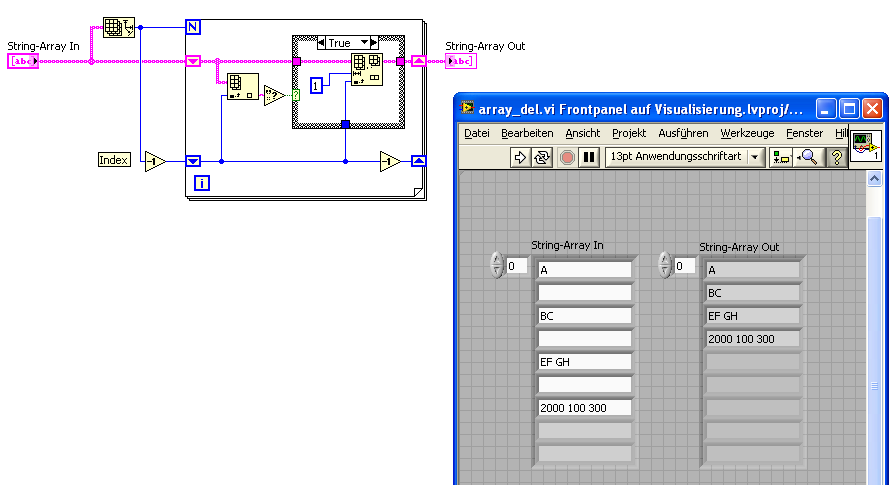Click String-Array In index field showing 0
The width and height of the screenshot is (895, 485).
pos(517,266)
